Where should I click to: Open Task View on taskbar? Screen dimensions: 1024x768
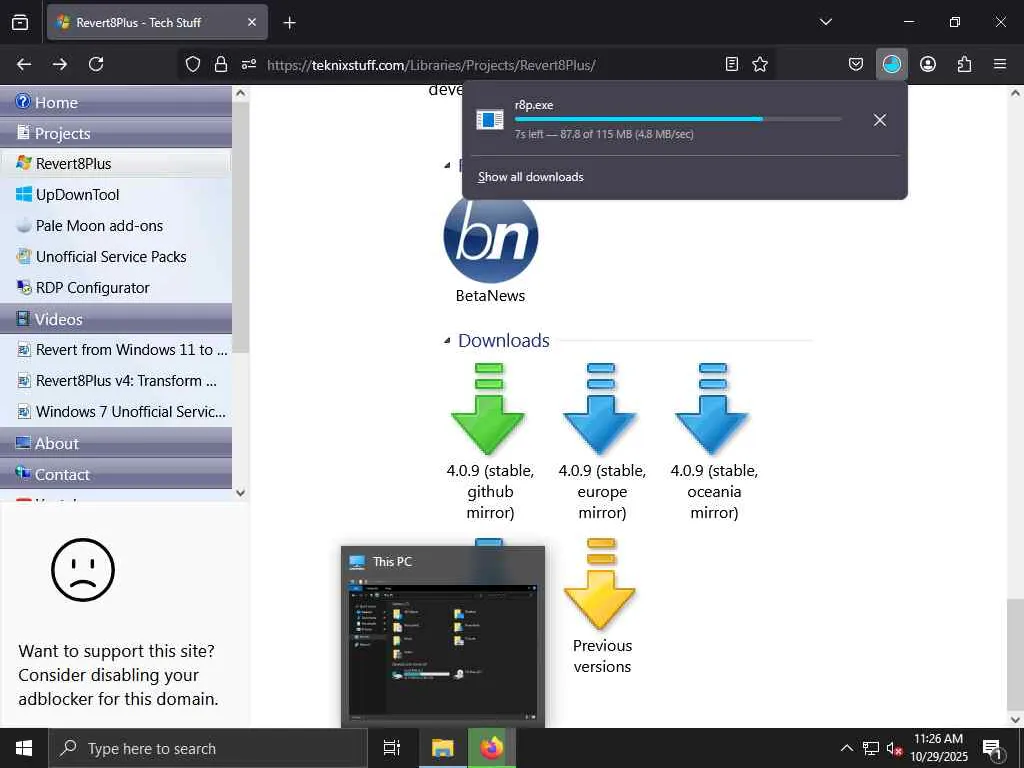click(392, 748)
